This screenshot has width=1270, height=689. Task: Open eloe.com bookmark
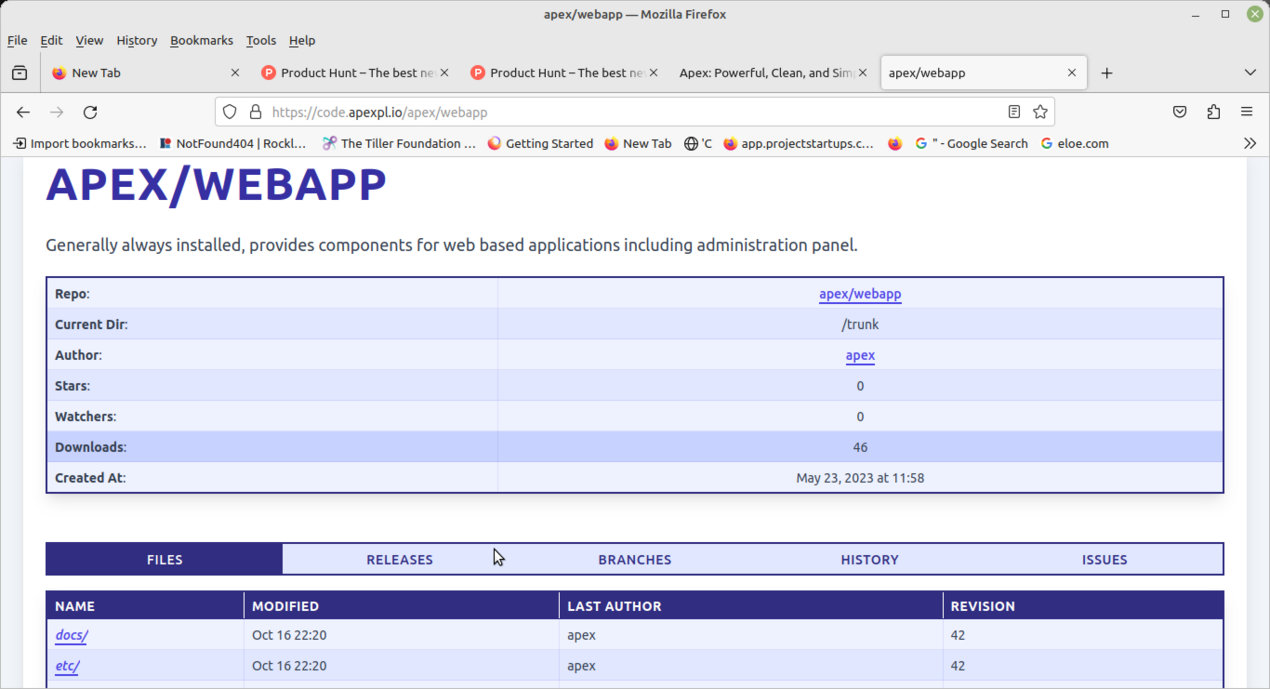click(1075, 143)
